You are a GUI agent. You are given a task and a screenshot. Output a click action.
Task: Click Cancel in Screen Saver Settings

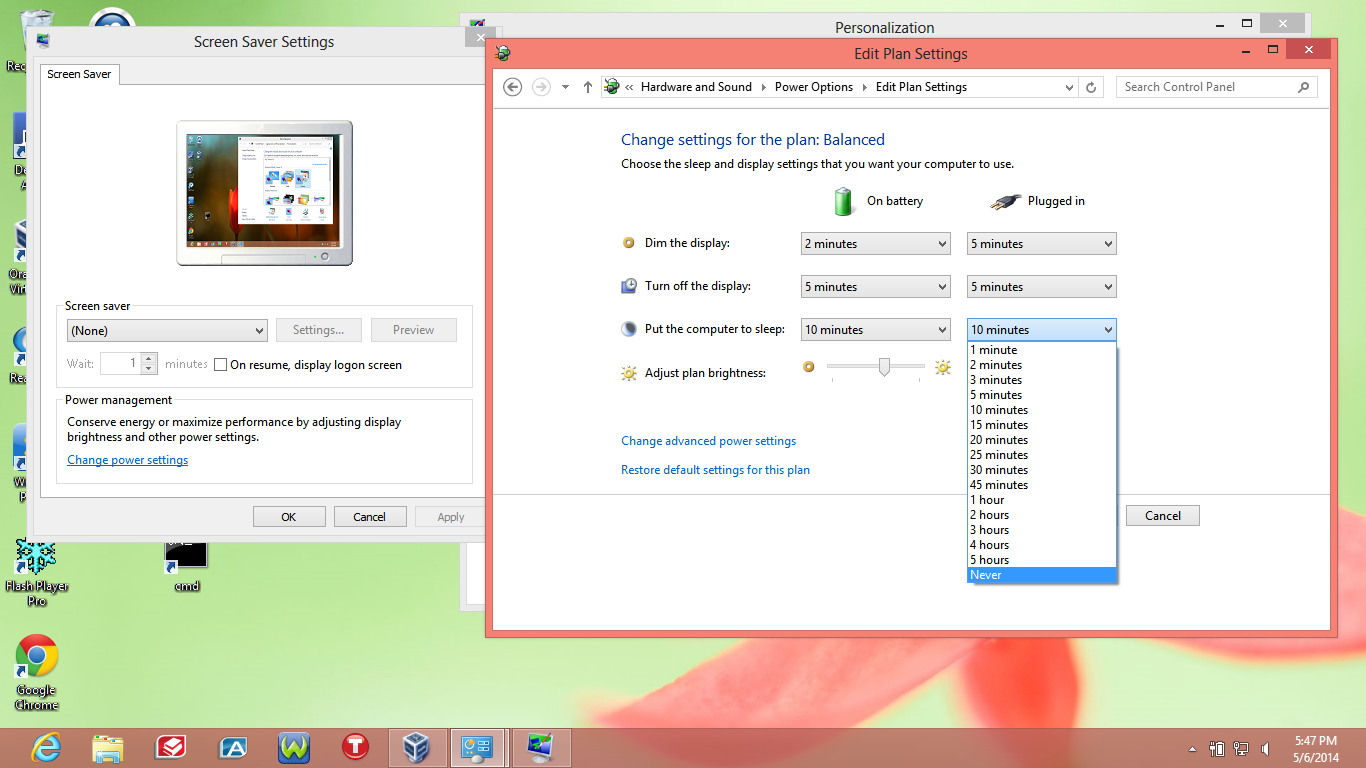point(369,517)
